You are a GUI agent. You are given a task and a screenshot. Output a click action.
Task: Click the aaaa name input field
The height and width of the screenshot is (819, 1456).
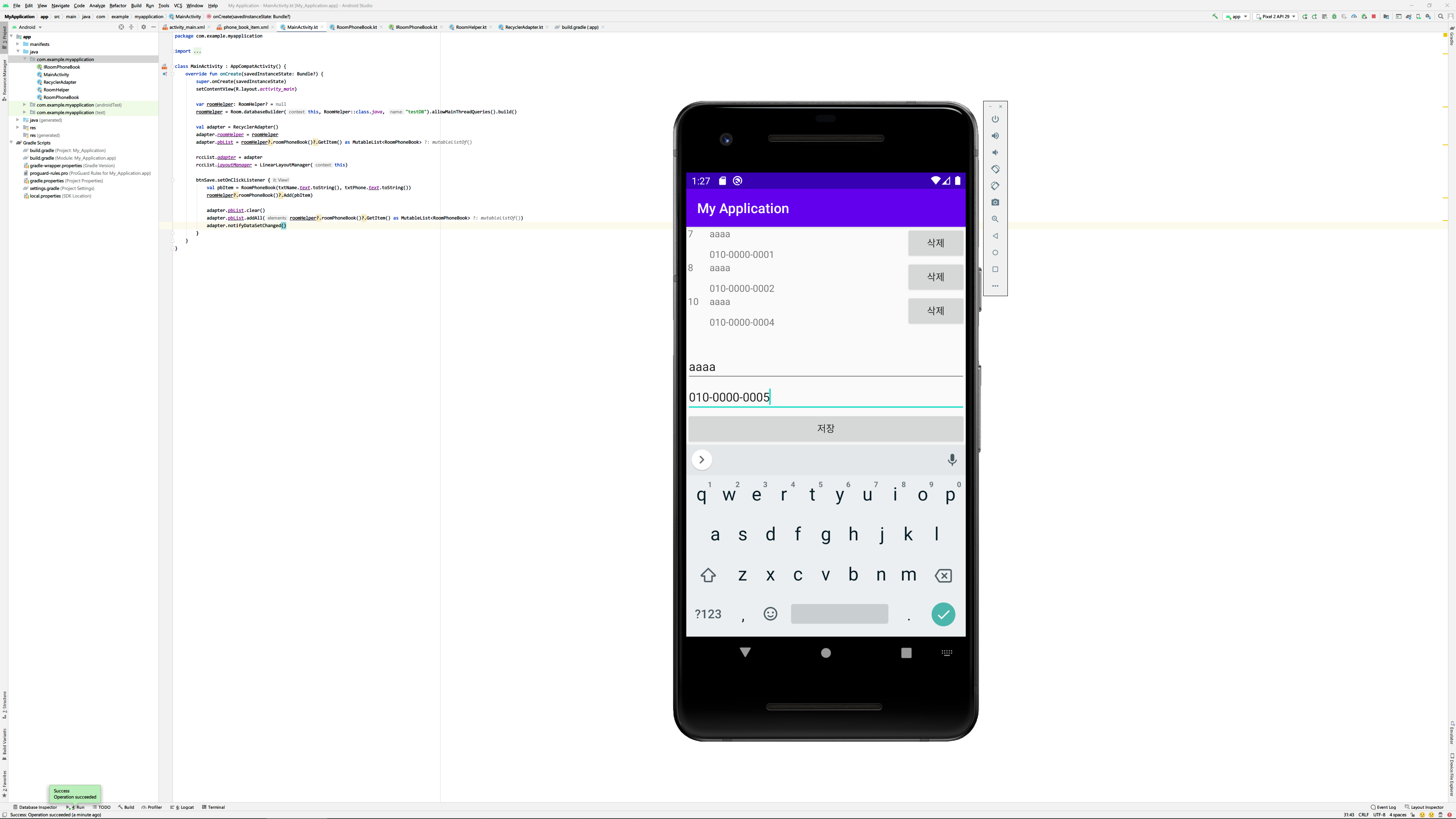click(825, 367)
